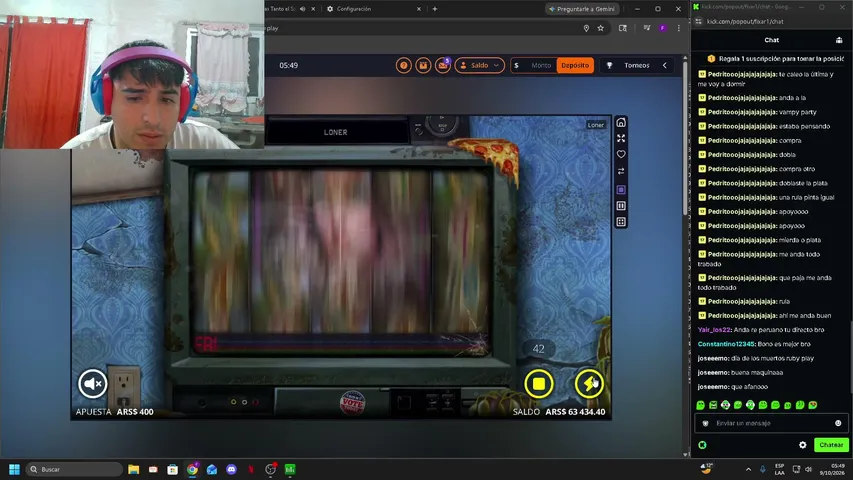The width and height of the screenshot is (853, 480).
Task: Click the swap arrows icon in side panel
Action: point(621,171)
